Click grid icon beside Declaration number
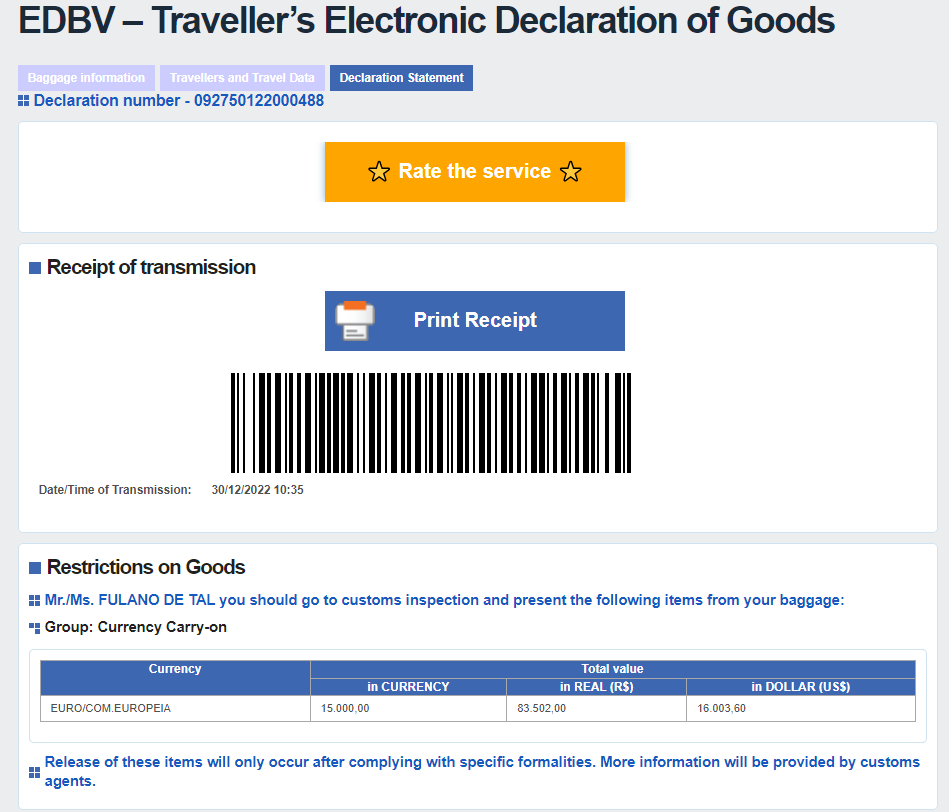The image size is (949, 812). pyautogui.click(x=24, y=101)
